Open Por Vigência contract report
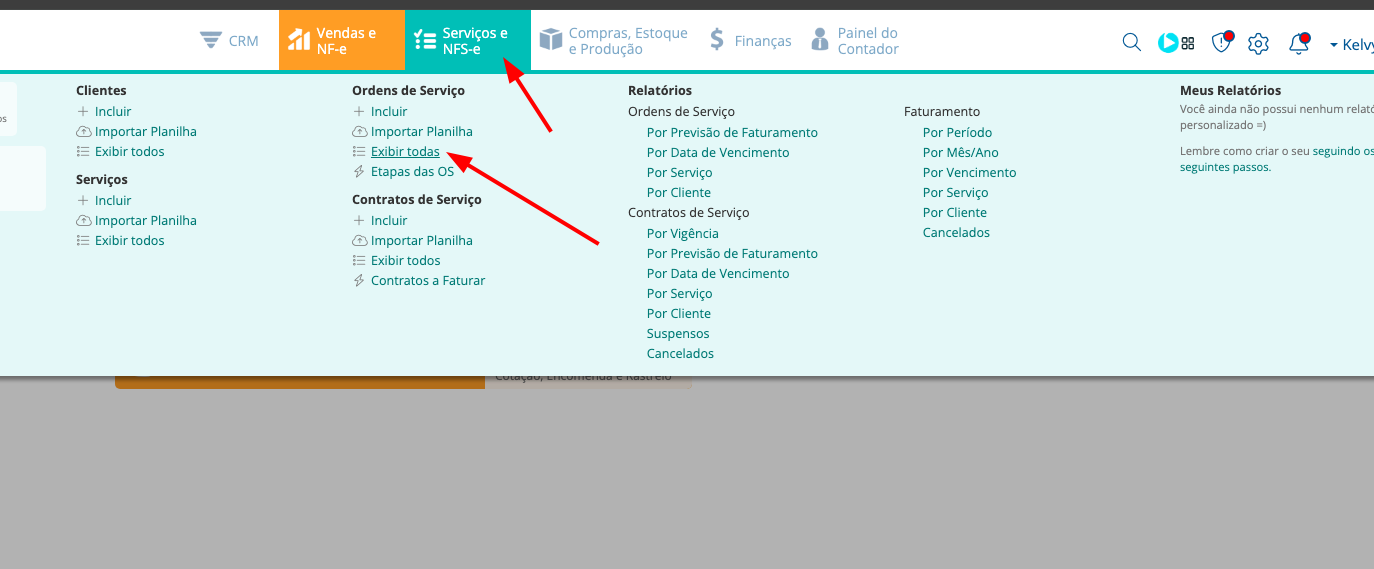 click(x=682, y=233)
